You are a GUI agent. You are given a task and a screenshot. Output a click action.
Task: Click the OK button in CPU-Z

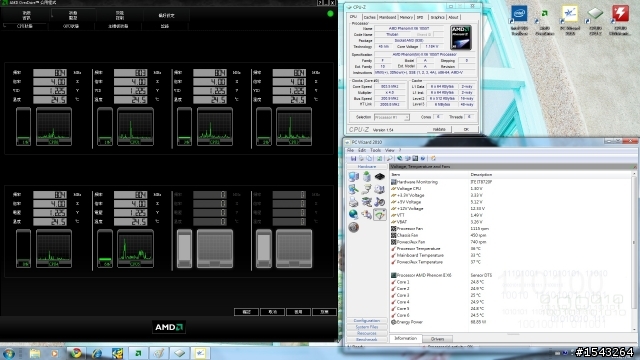[x=466, y=129]
